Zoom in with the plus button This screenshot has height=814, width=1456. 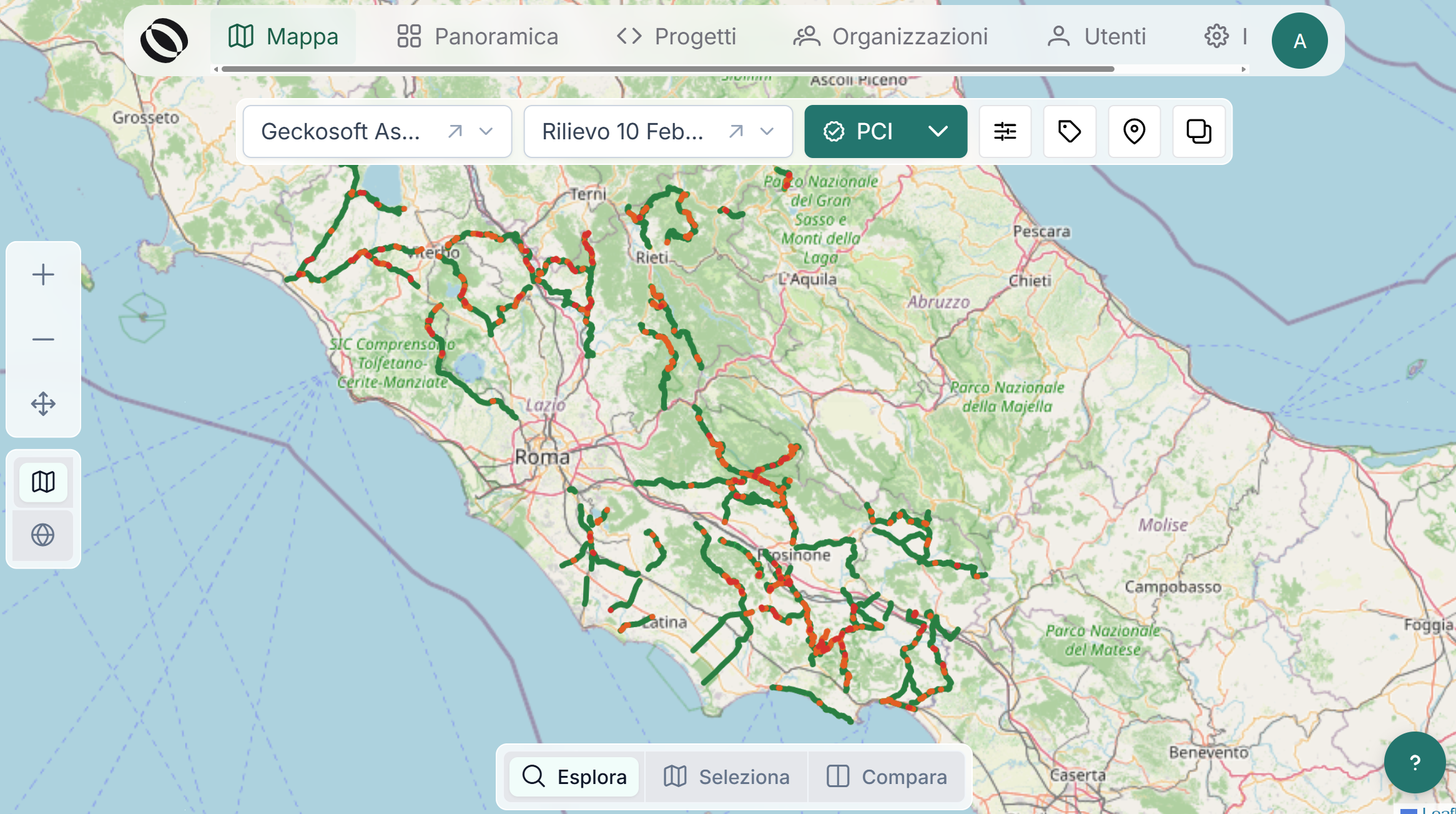coord(43,274)
